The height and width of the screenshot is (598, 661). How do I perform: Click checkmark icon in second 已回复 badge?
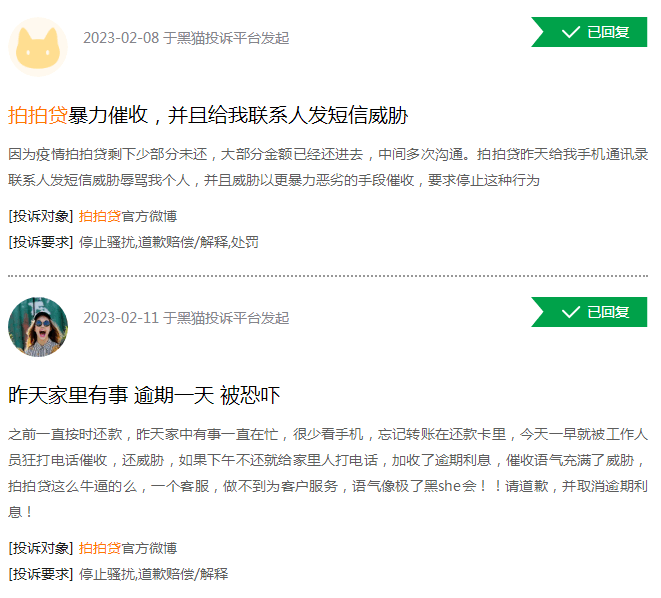coord(571,312)
